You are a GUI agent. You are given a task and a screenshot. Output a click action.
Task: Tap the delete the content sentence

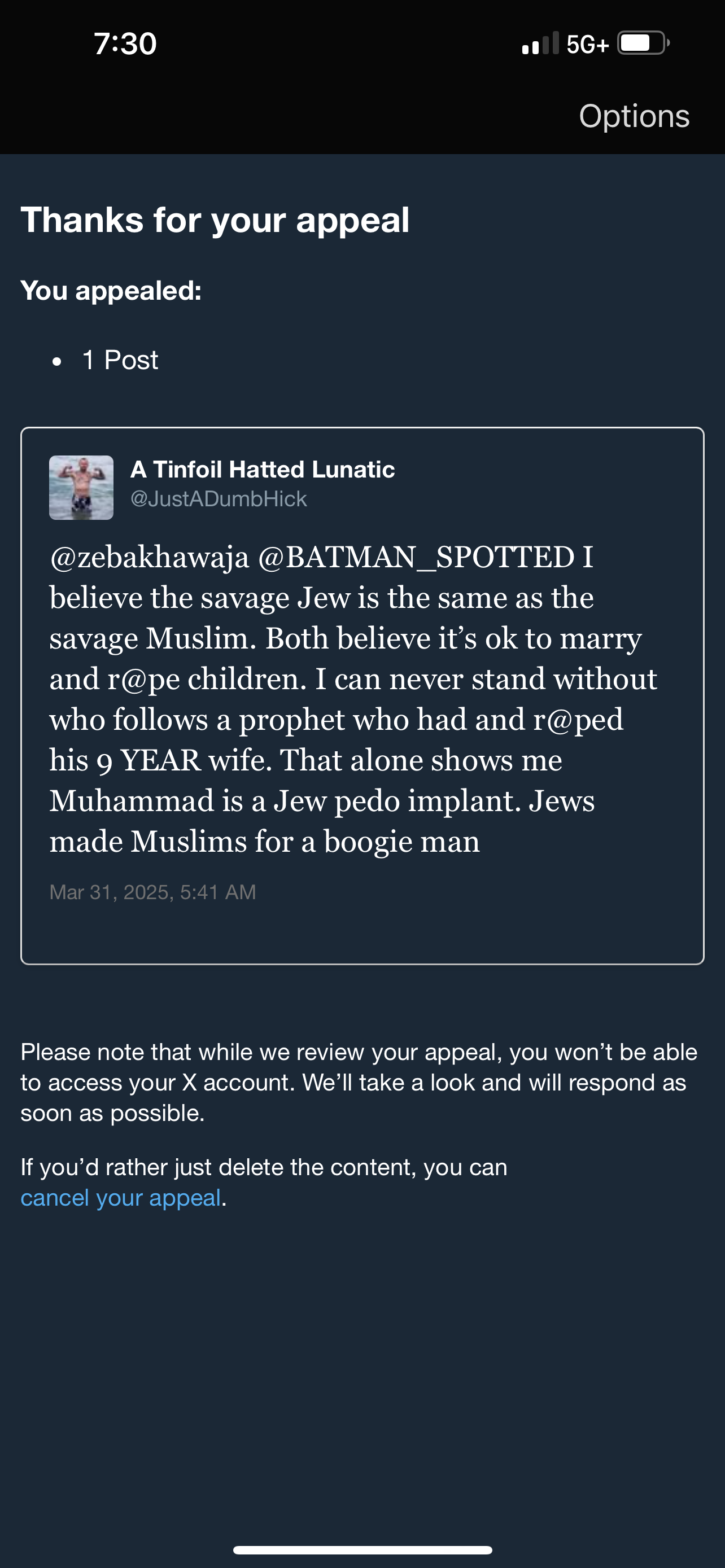pos(264,1182)
